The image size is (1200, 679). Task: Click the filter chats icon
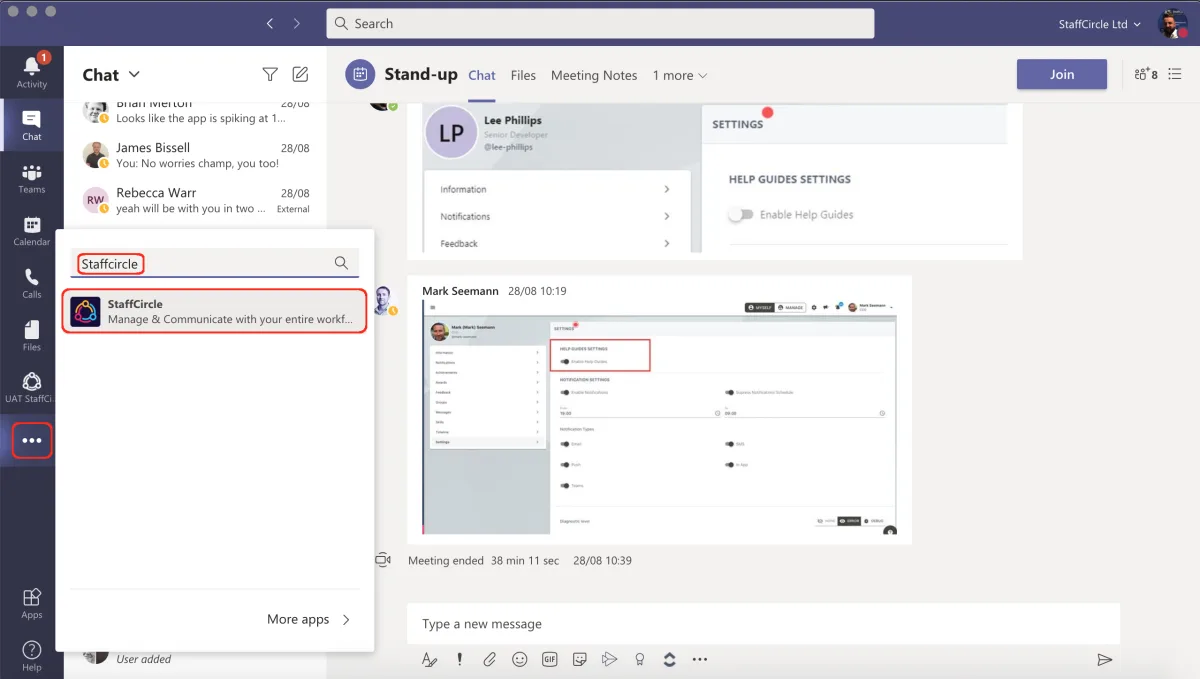[x=270, y=74]
